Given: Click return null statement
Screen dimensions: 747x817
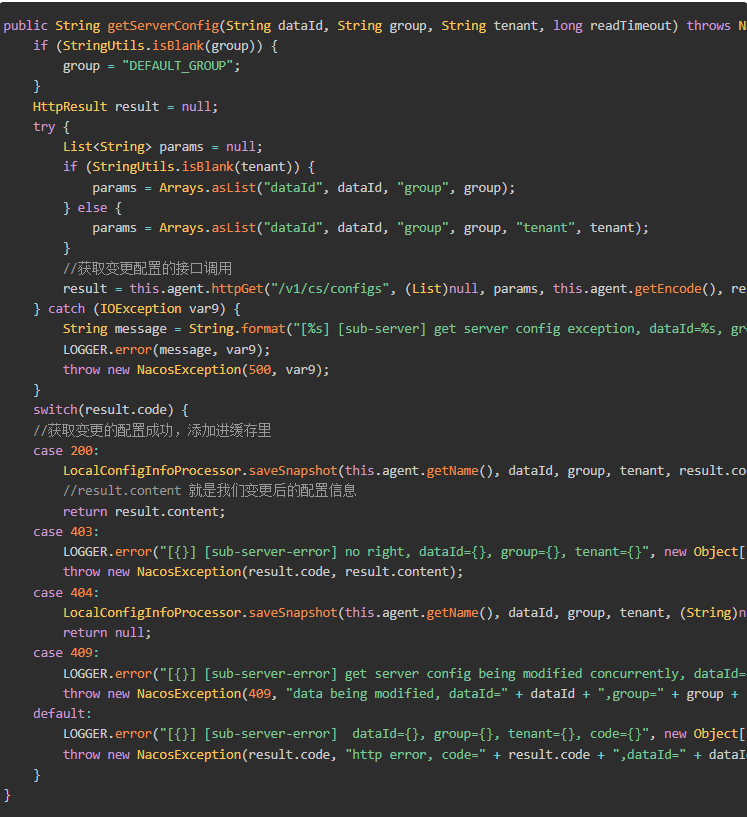Looking at the screenshot, I should point(107,633).
